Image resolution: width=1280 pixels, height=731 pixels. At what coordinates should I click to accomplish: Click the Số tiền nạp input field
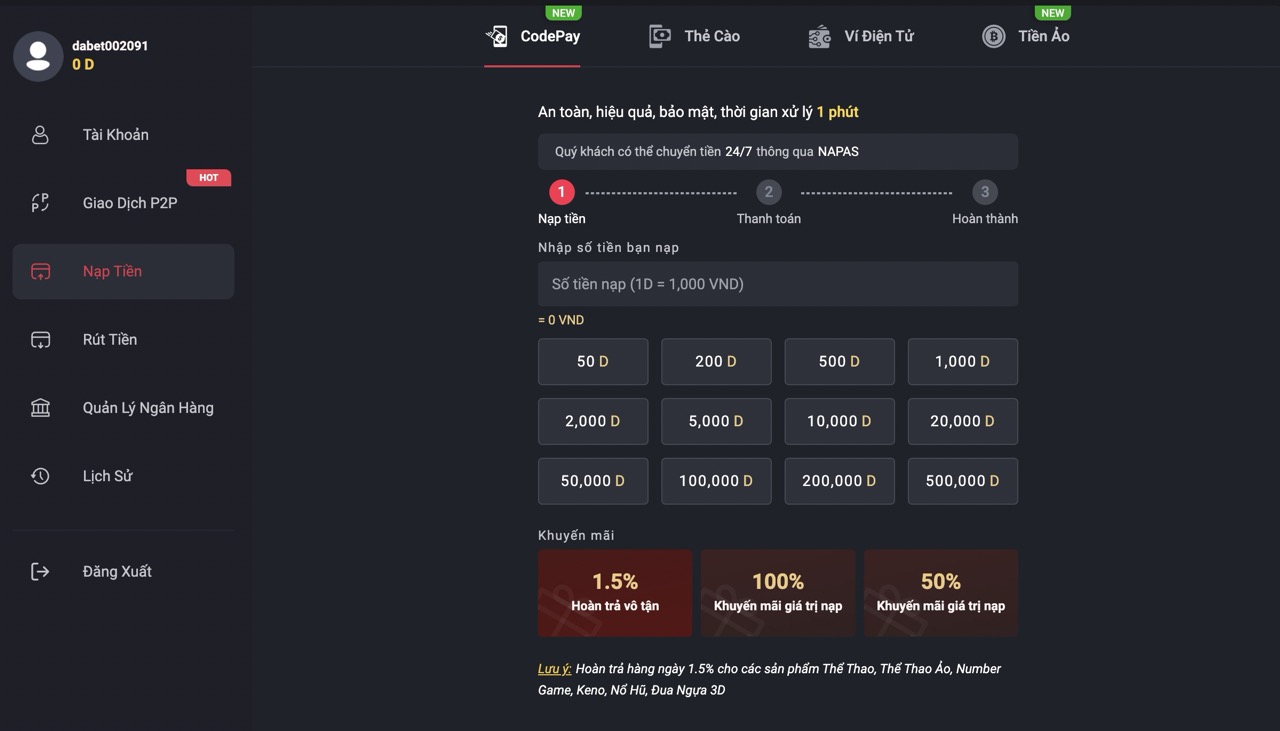tap(777, 284)
